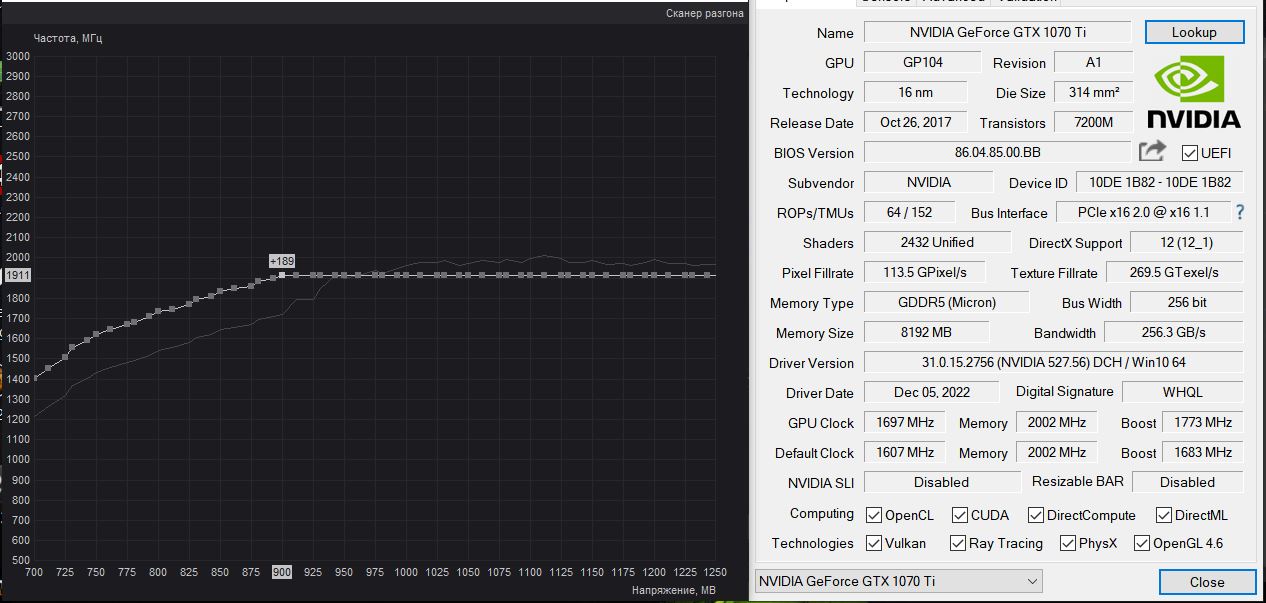Click the Resizable BAR field showing Disabled
The image size is (1266, 603).
1188,482
